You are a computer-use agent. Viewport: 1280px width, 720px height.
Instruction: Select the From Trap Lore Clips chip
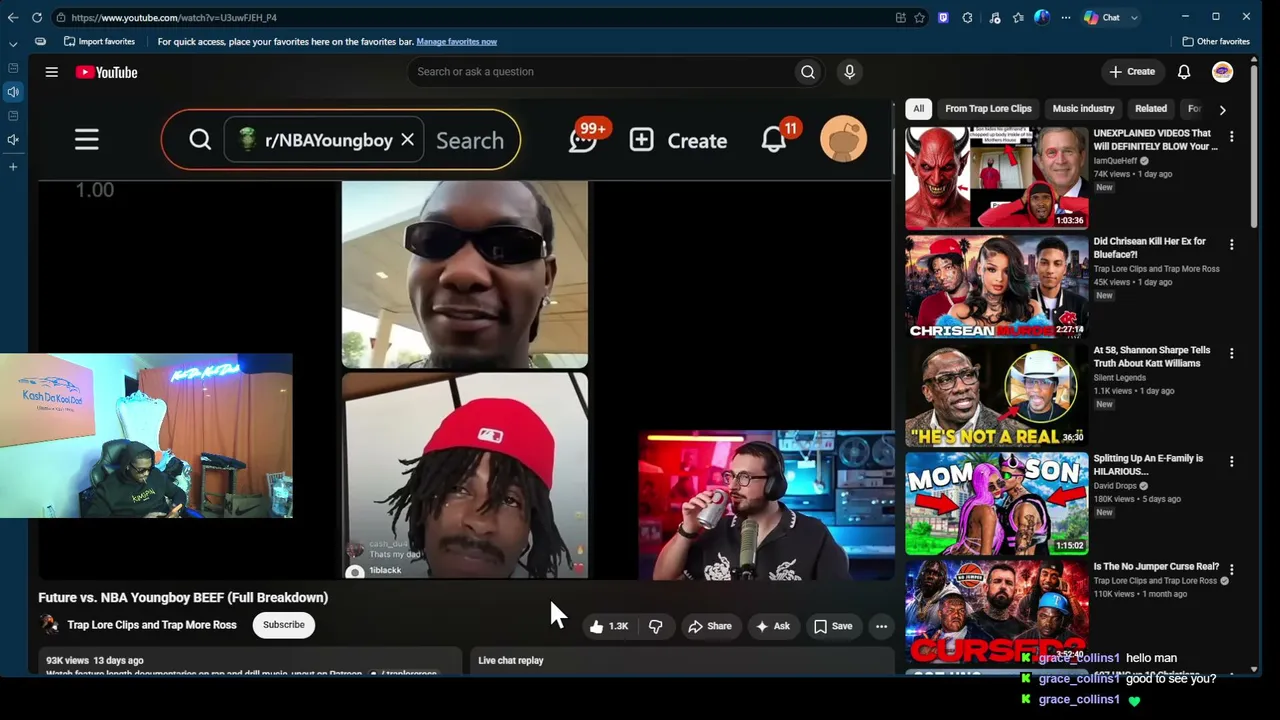[x=988, y=108]
